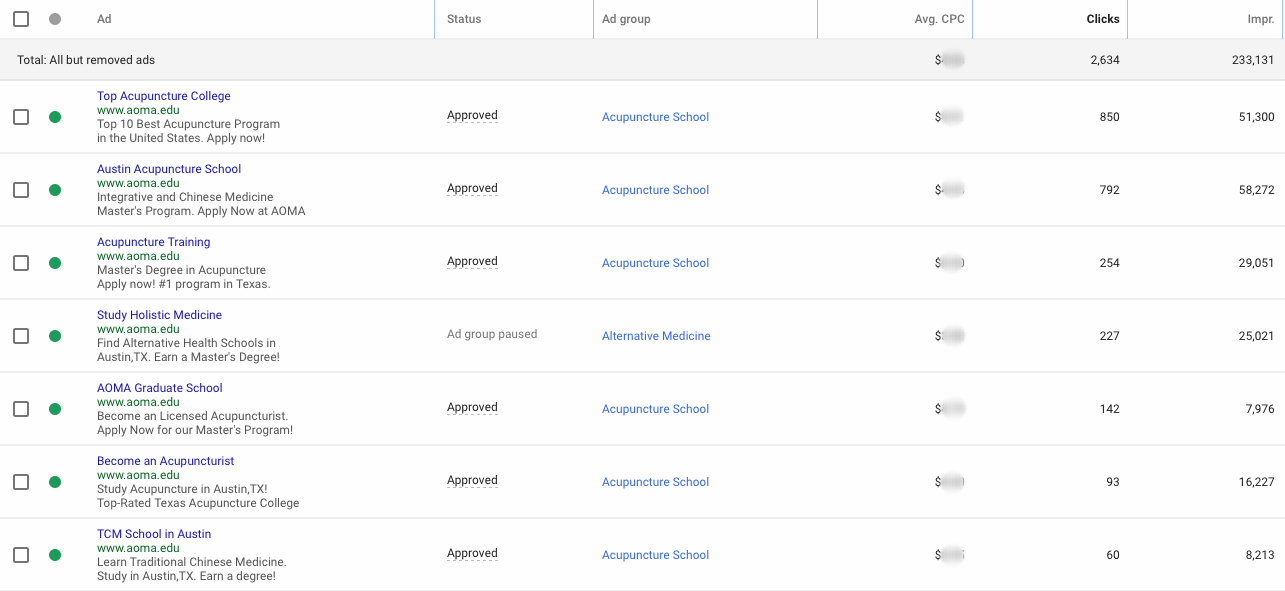
Task: Open Acupuncture School group for Become an Acupuncturist
Action: click(x=655, y=482)
